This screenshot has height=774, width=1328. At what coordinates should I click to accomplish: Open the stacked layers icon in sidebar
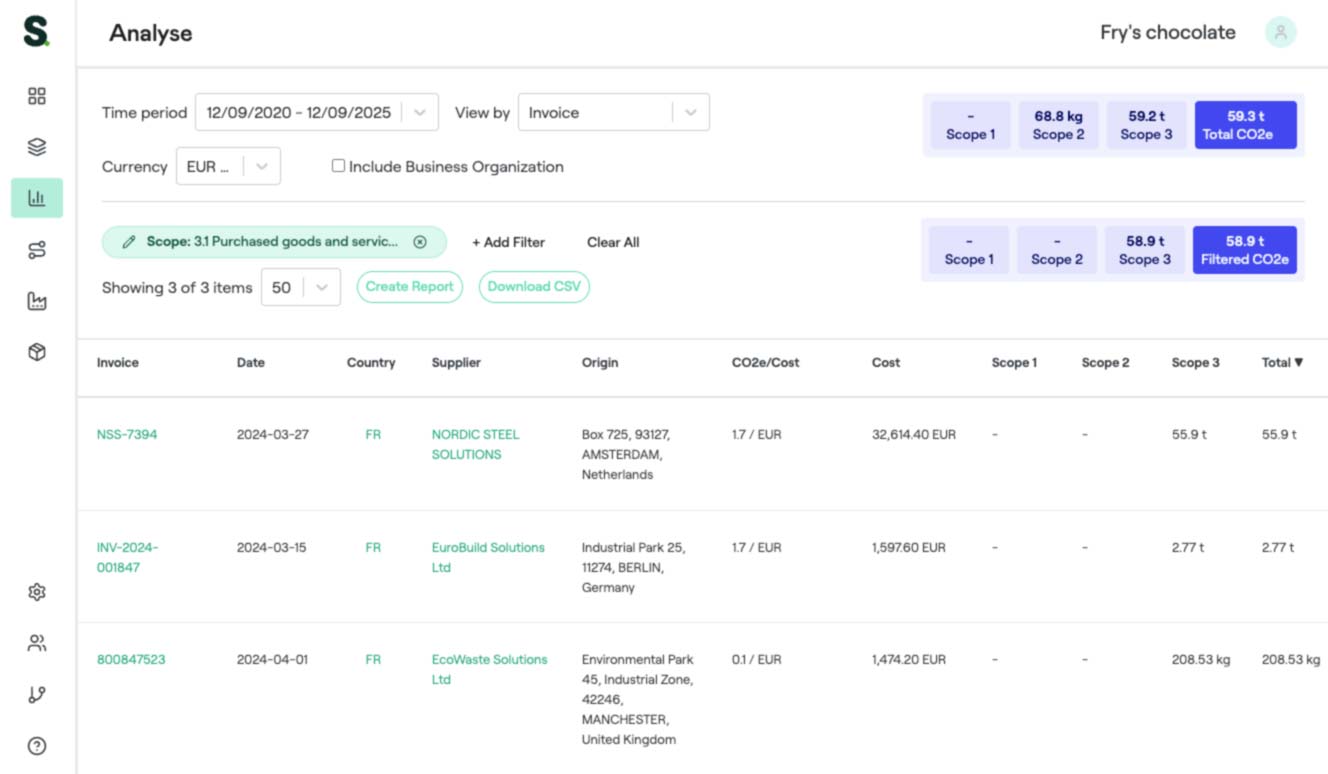37,147
